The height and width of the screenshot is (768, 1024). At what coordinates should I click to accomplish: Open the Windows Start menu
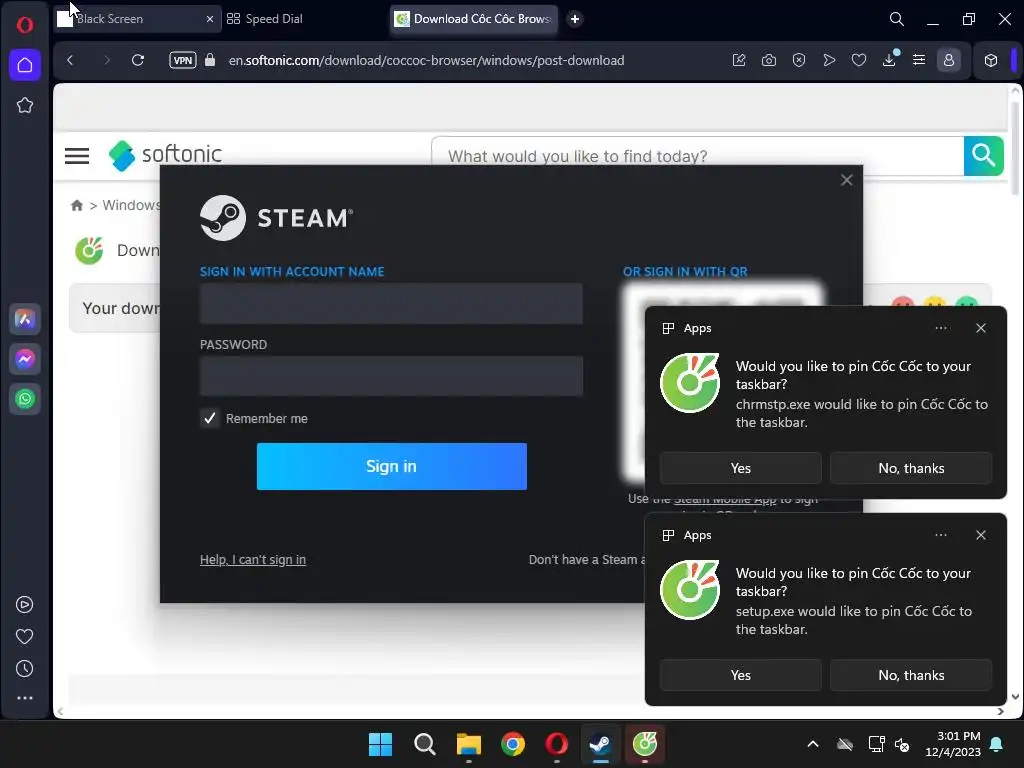click(380, 744)
